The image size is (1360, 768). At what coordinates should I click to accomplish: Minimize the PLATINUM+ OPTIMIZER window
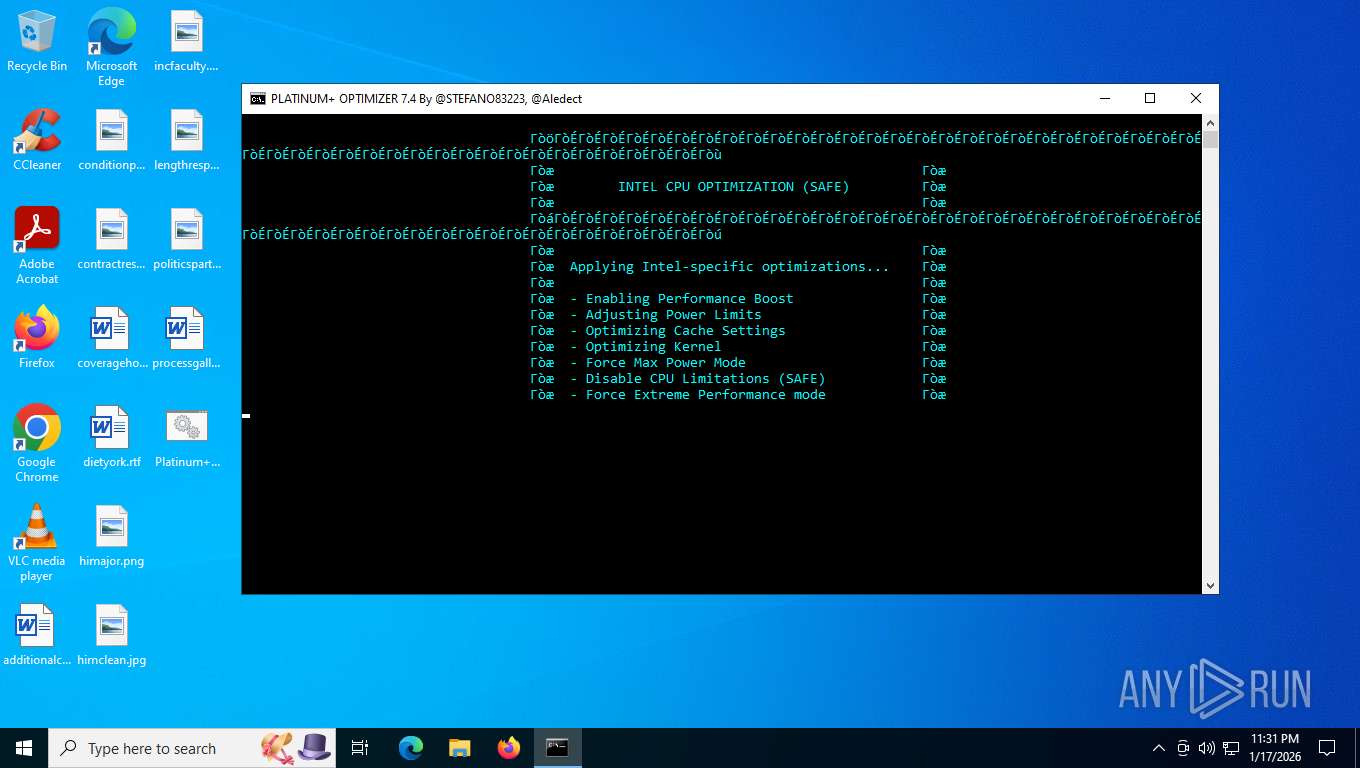[x=1105, y=98]
